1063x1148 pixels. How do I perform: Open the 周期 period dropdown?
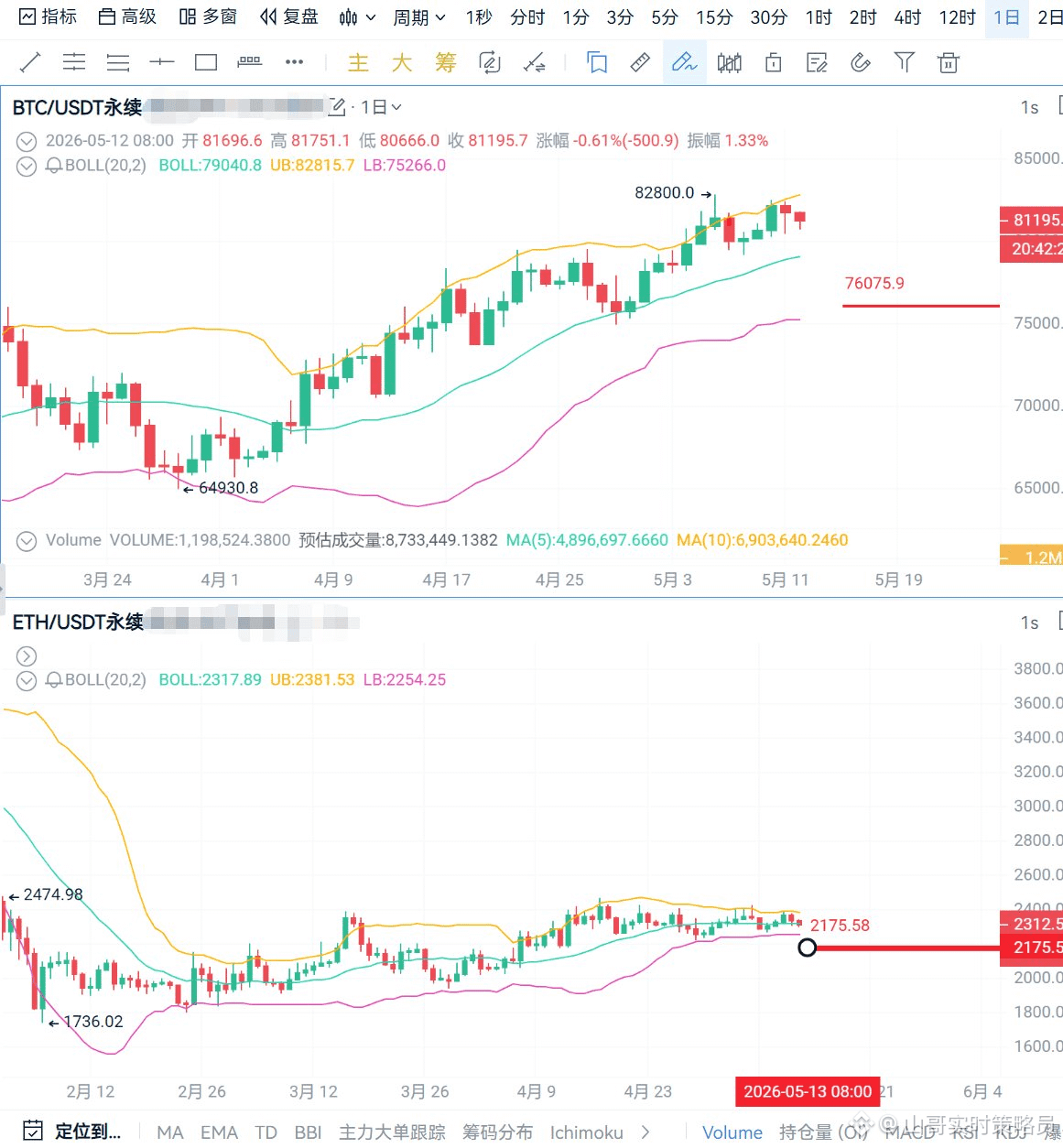(419, 17)
